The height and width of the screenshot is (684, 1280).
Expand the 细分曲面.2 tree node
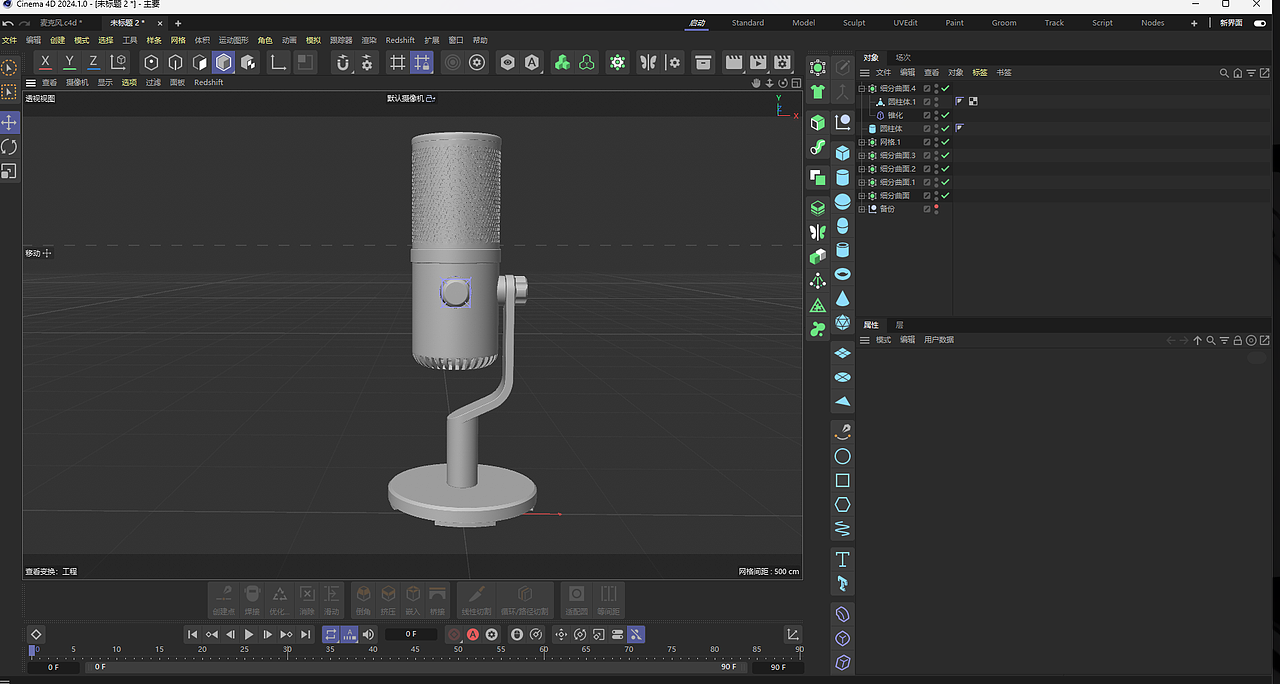click(862, 169)
